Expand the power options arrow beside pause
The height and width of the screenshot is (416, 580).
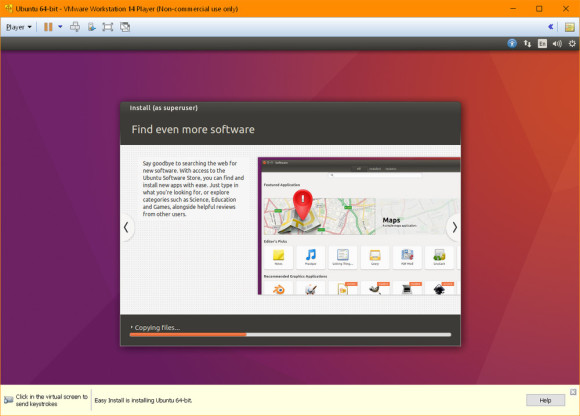60,27
